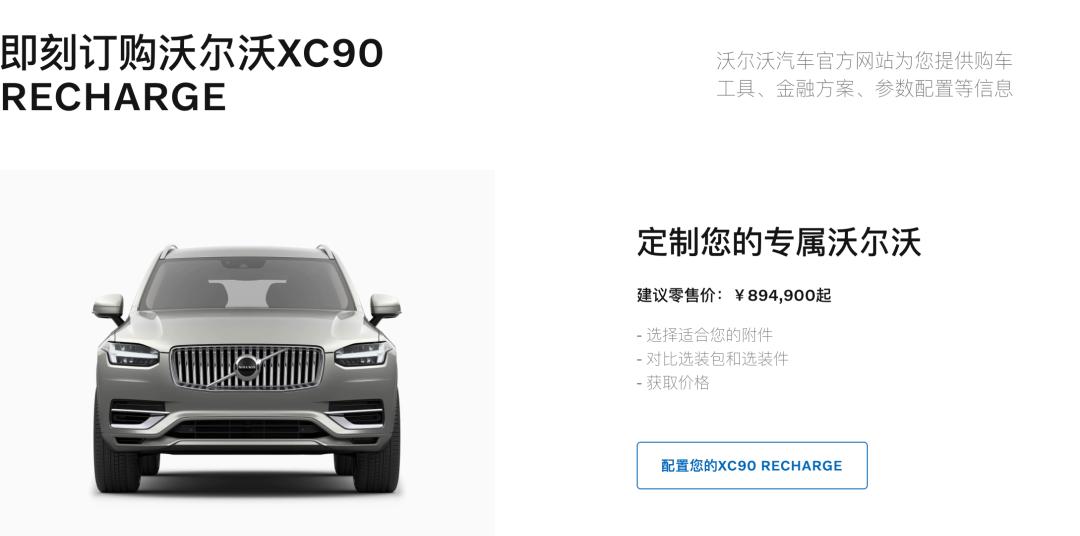The image size is (1080, 536).
Task: Select the side mirror on the image's left
Action: (109, 307)
